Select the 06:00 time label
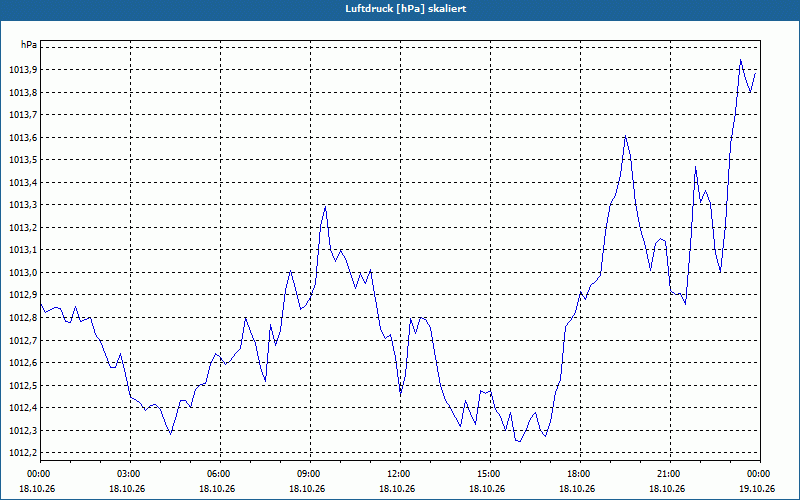Image resolution: width=800 pixels, height=500 pixels. 220,474
